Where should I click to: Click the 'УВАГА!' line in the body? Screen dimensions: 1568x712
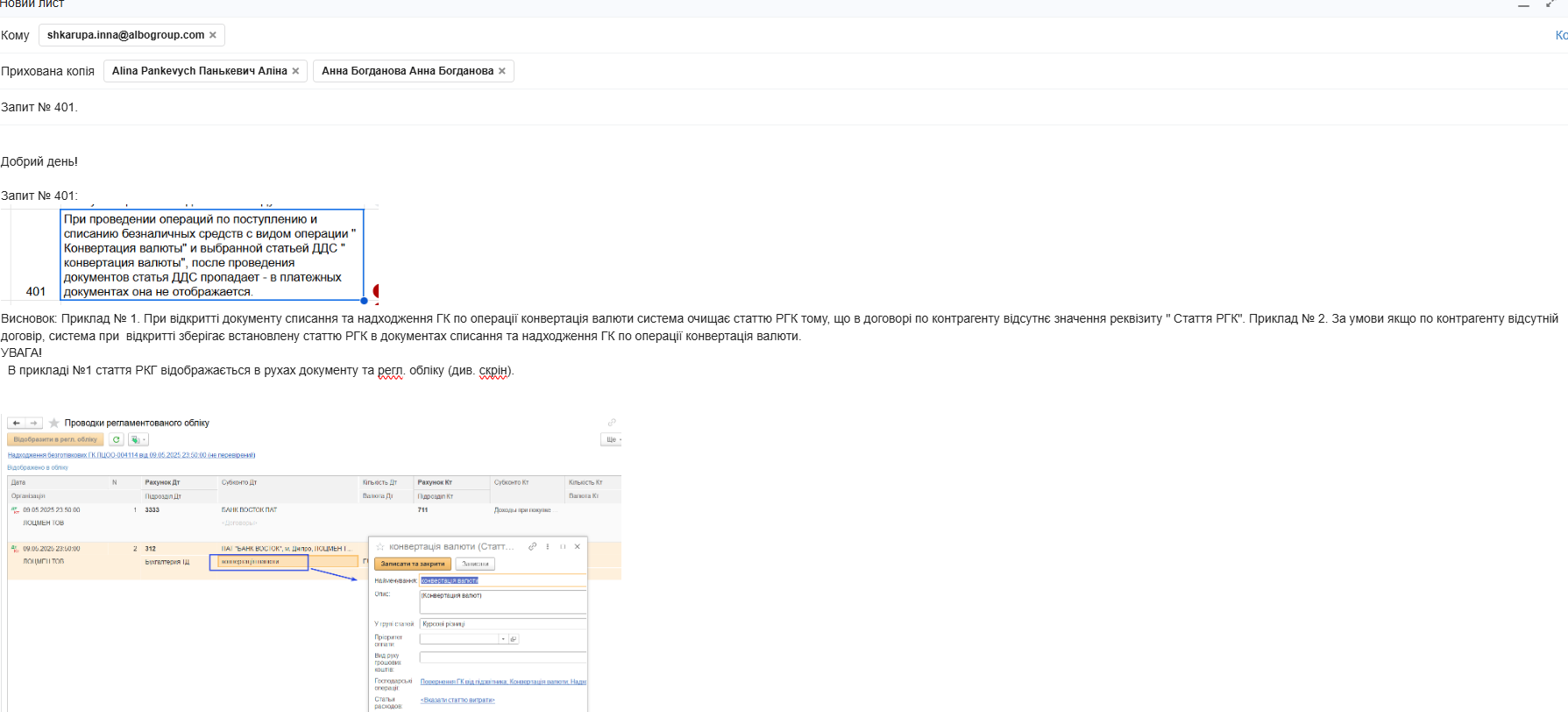click(x=21, y=352)
